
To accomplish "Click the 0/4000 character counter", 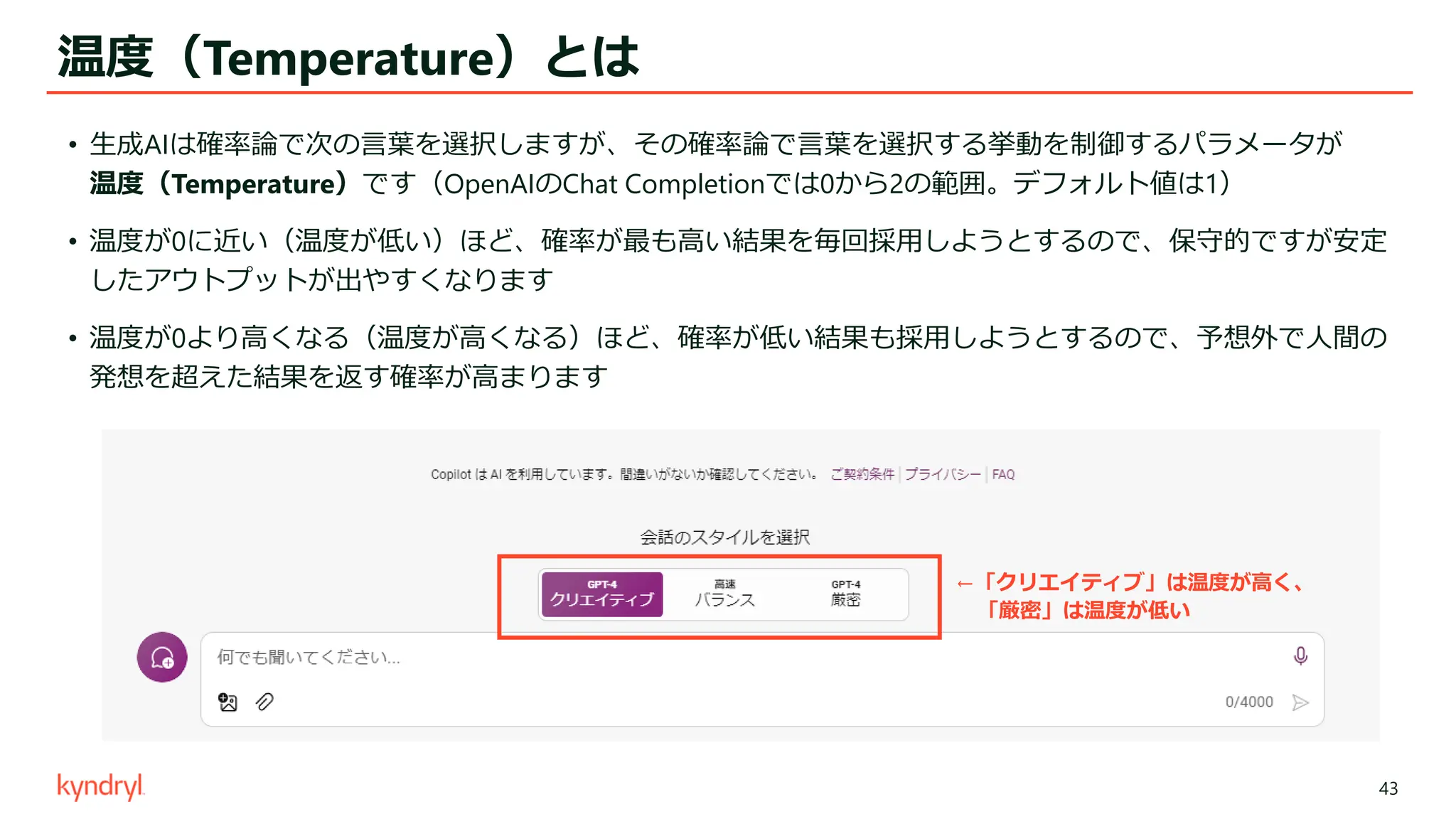I will pyautogui.click(x=1248, y=702).
